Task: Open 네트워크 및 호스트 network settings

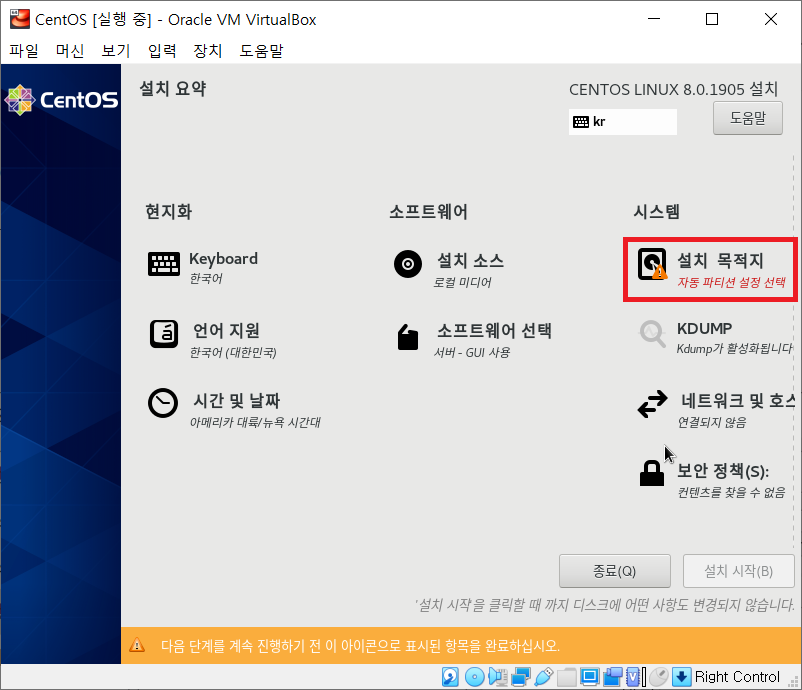Action: coord(717,410)
